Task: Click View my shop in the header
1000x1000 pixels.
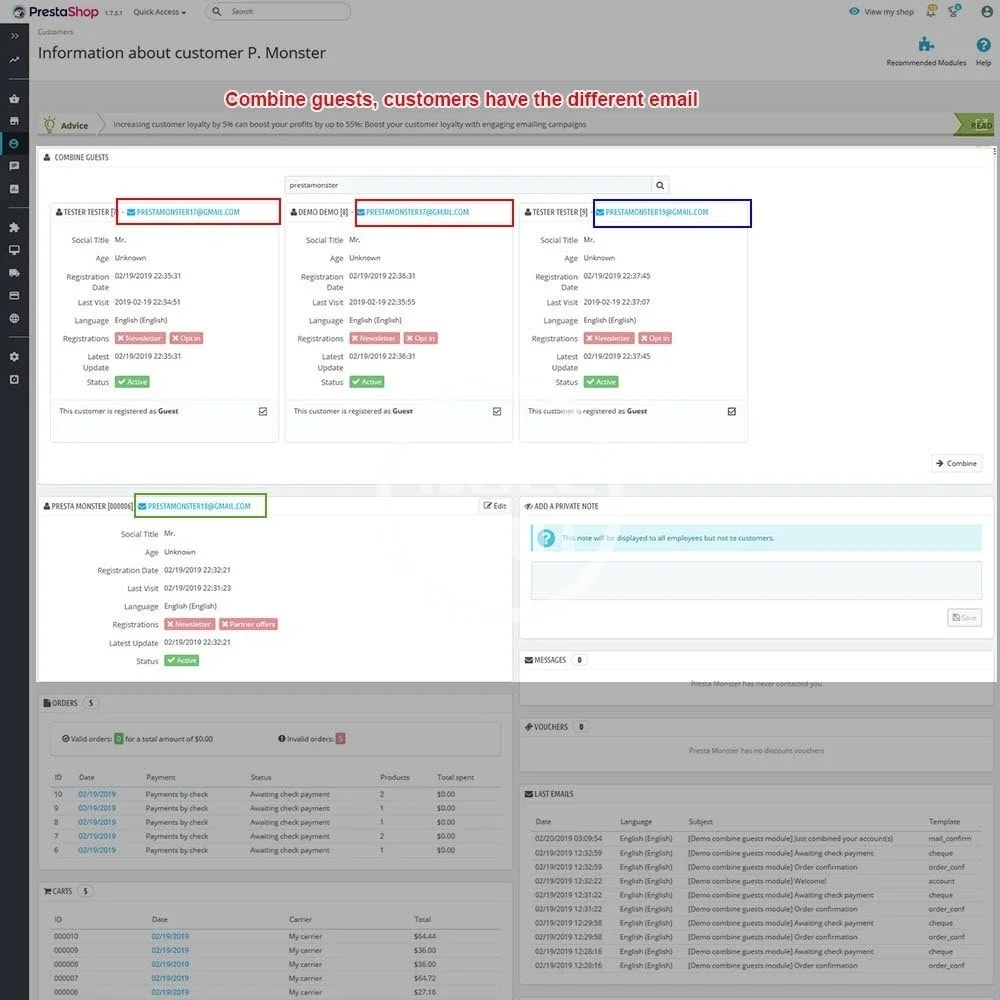Action: point(881,12)
